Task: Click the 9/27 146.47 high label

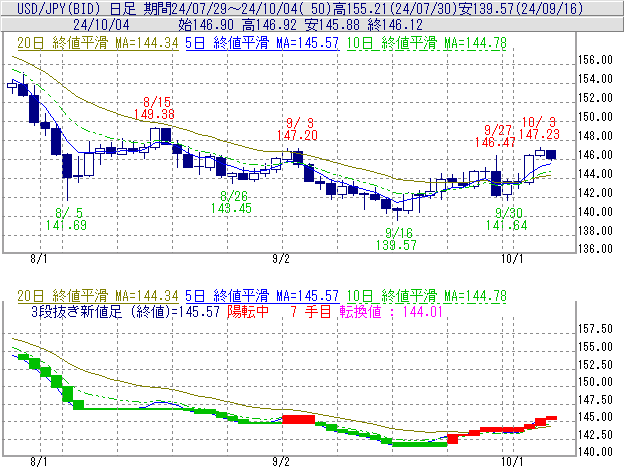Action: (495, 136)
